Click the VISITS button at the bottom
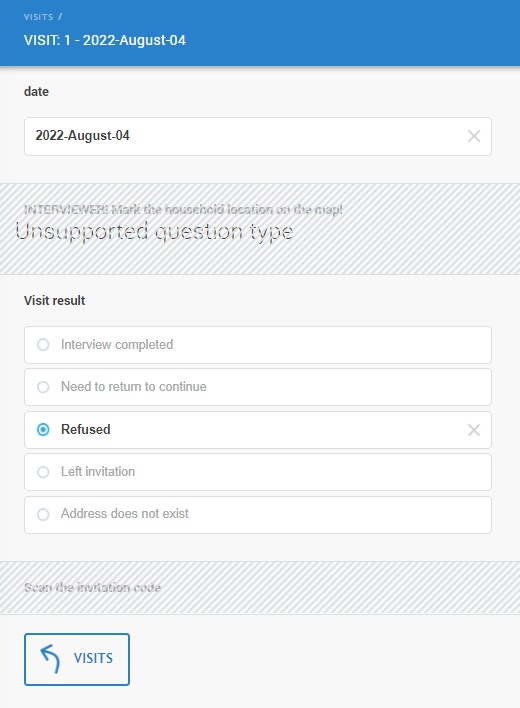Screen dimensions: 520x708 [x=77, y=659]
